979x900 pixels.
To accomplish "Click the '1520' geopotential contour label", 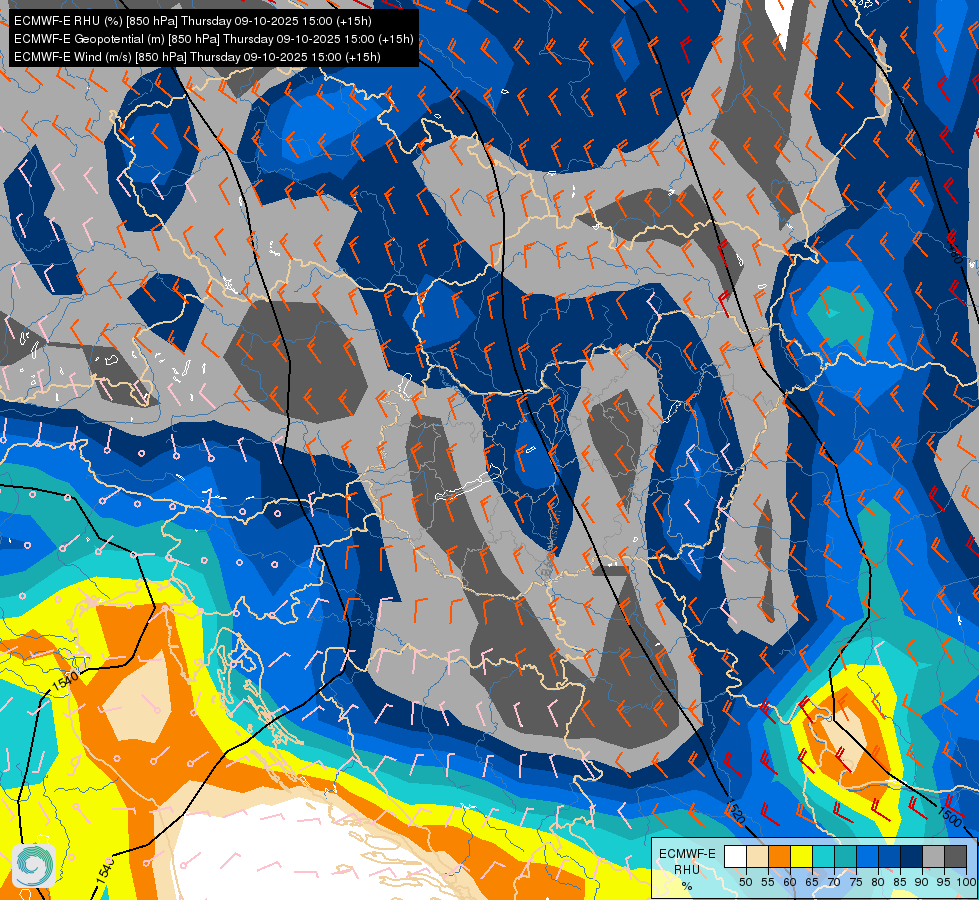I will pos(737,812).
